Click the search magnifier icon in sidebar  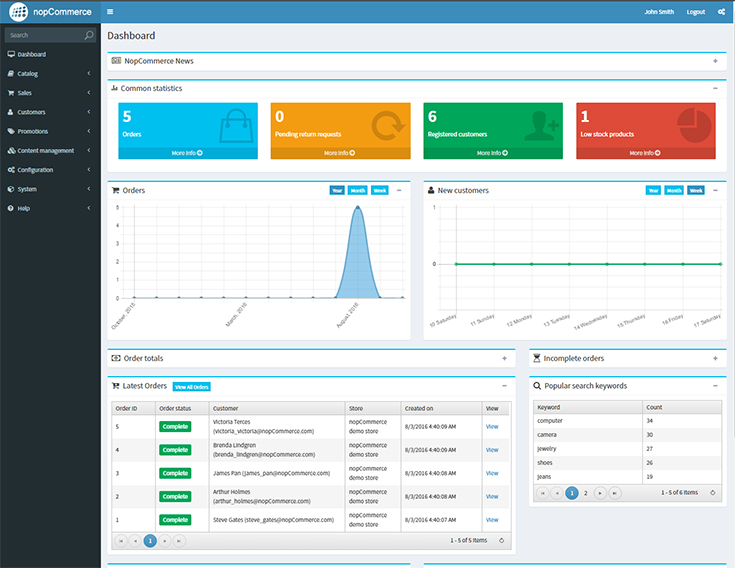pos(89,35)
